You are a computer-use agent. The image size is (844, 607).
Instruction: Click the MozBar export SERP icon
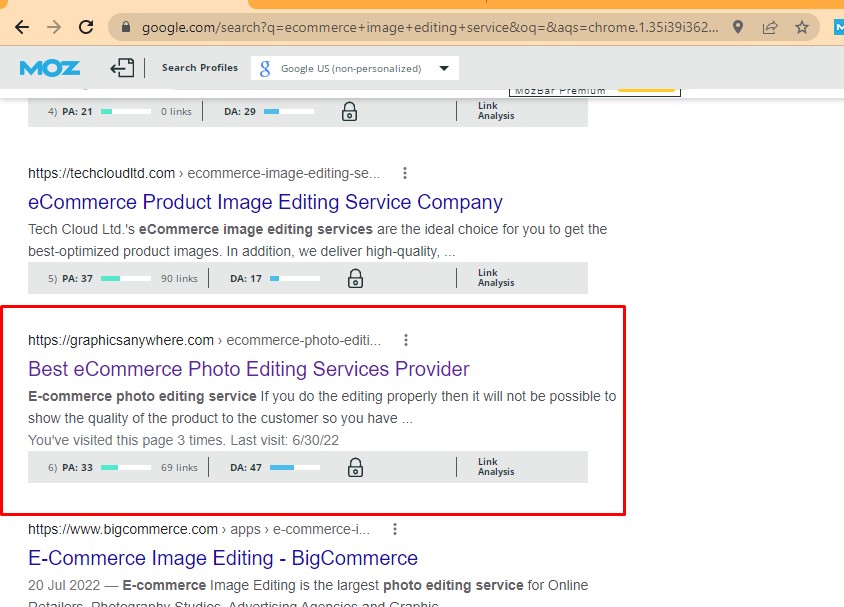click(122, 68)
